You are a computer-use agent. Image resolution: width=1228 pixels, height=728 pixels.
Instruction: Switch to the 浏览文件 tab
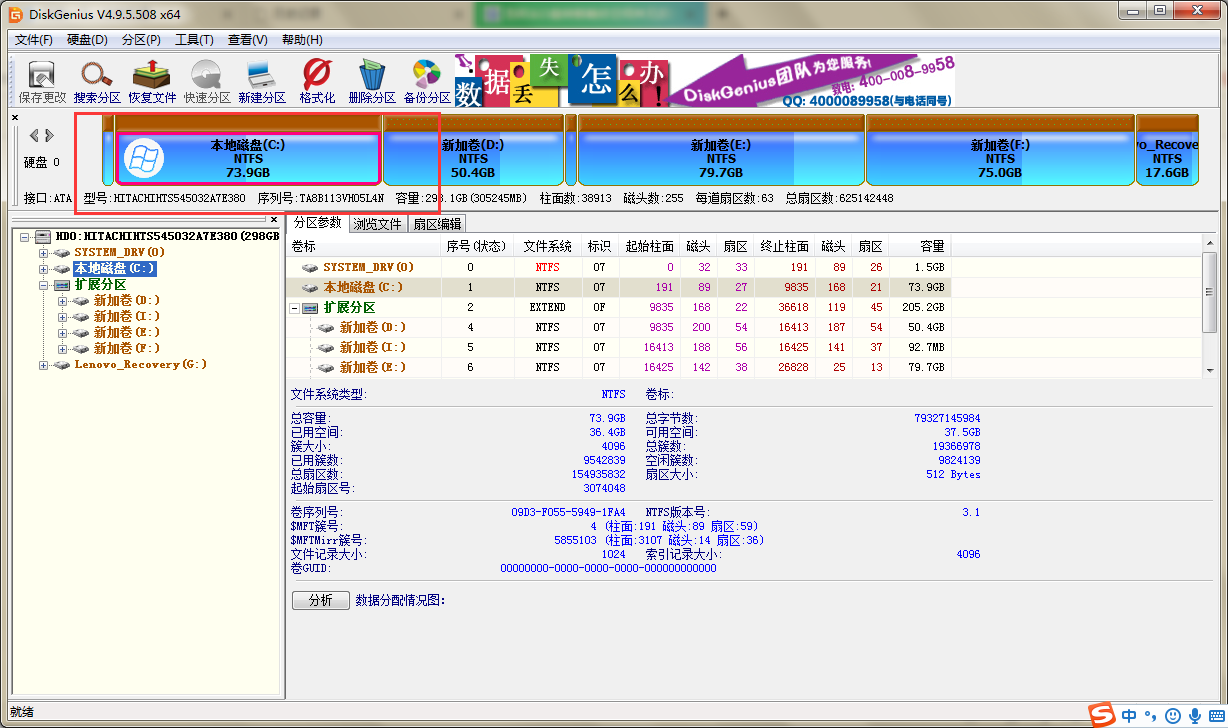(378, 224)
